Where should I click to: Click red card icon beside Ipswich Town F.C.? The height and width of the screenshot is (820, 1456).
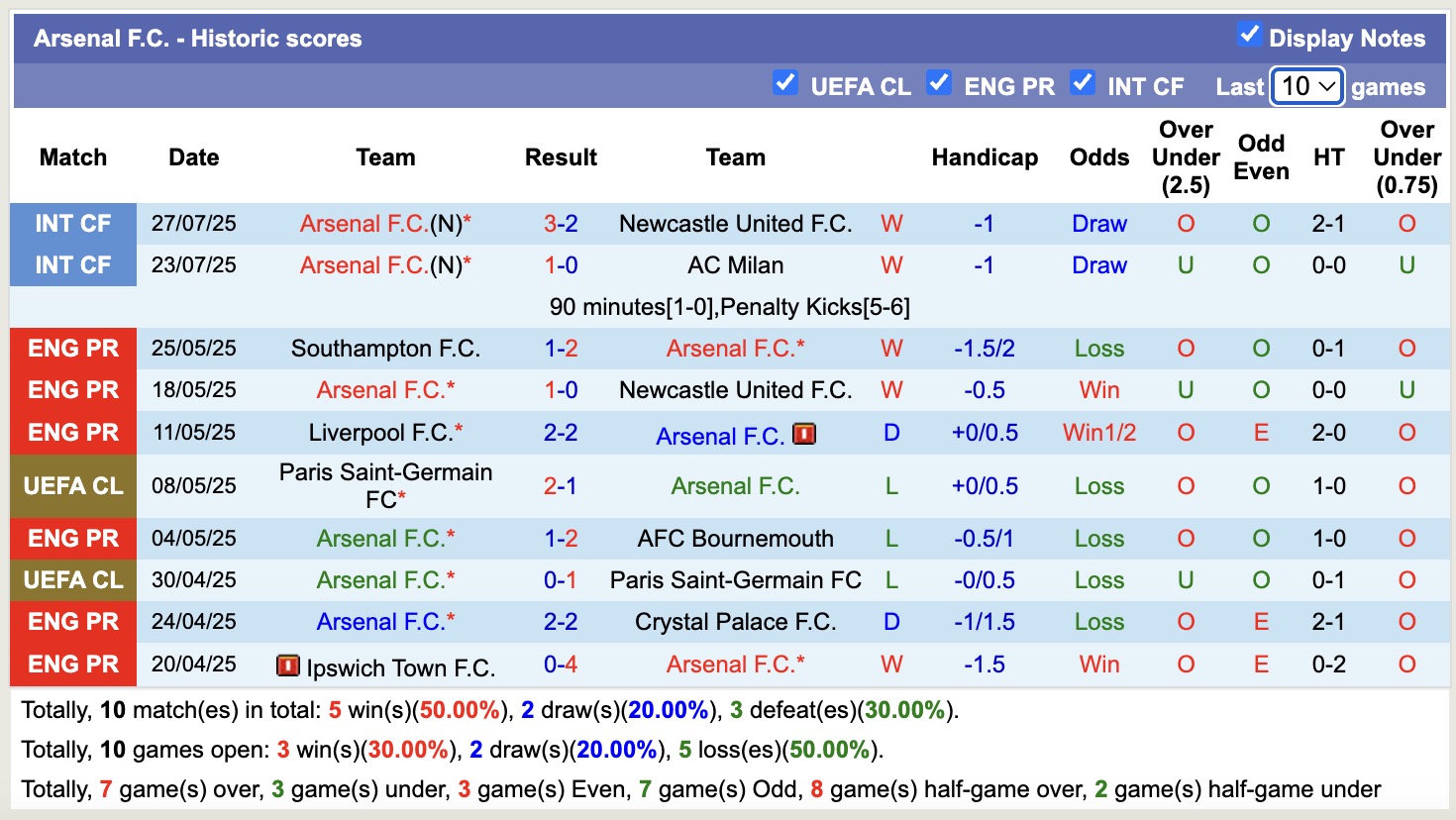pos(287,666)
